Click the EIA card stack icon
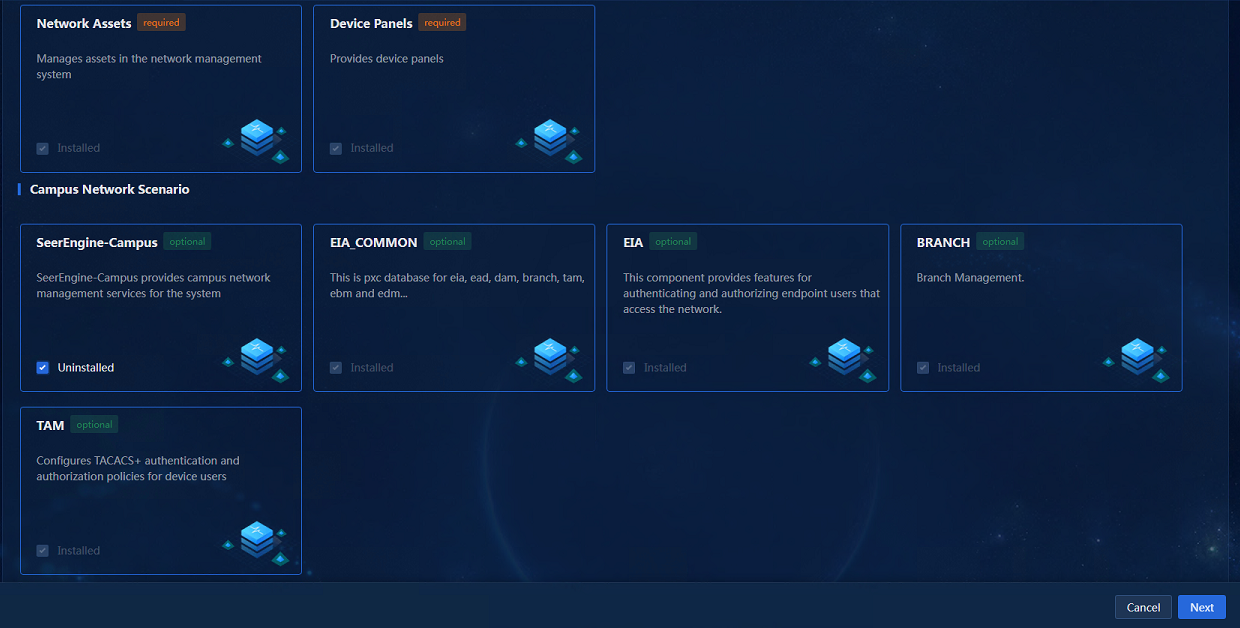This screenshot has width=1240, height=628. point(843,360)
